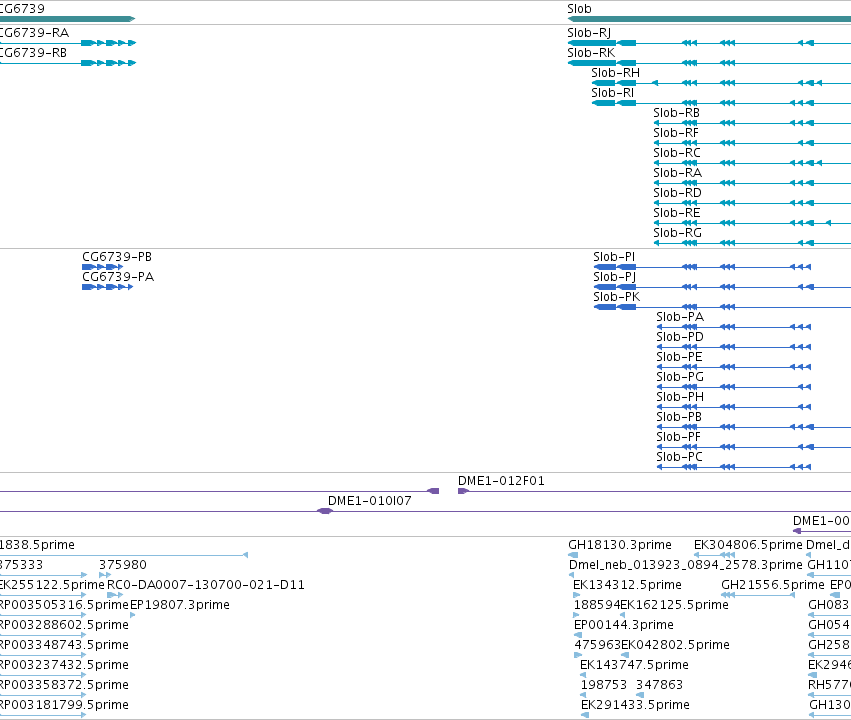Click the Dmel_neb_013923_0894_2578.3prime label
Screen dimensions: 851x720
click(x=685, y=565)
